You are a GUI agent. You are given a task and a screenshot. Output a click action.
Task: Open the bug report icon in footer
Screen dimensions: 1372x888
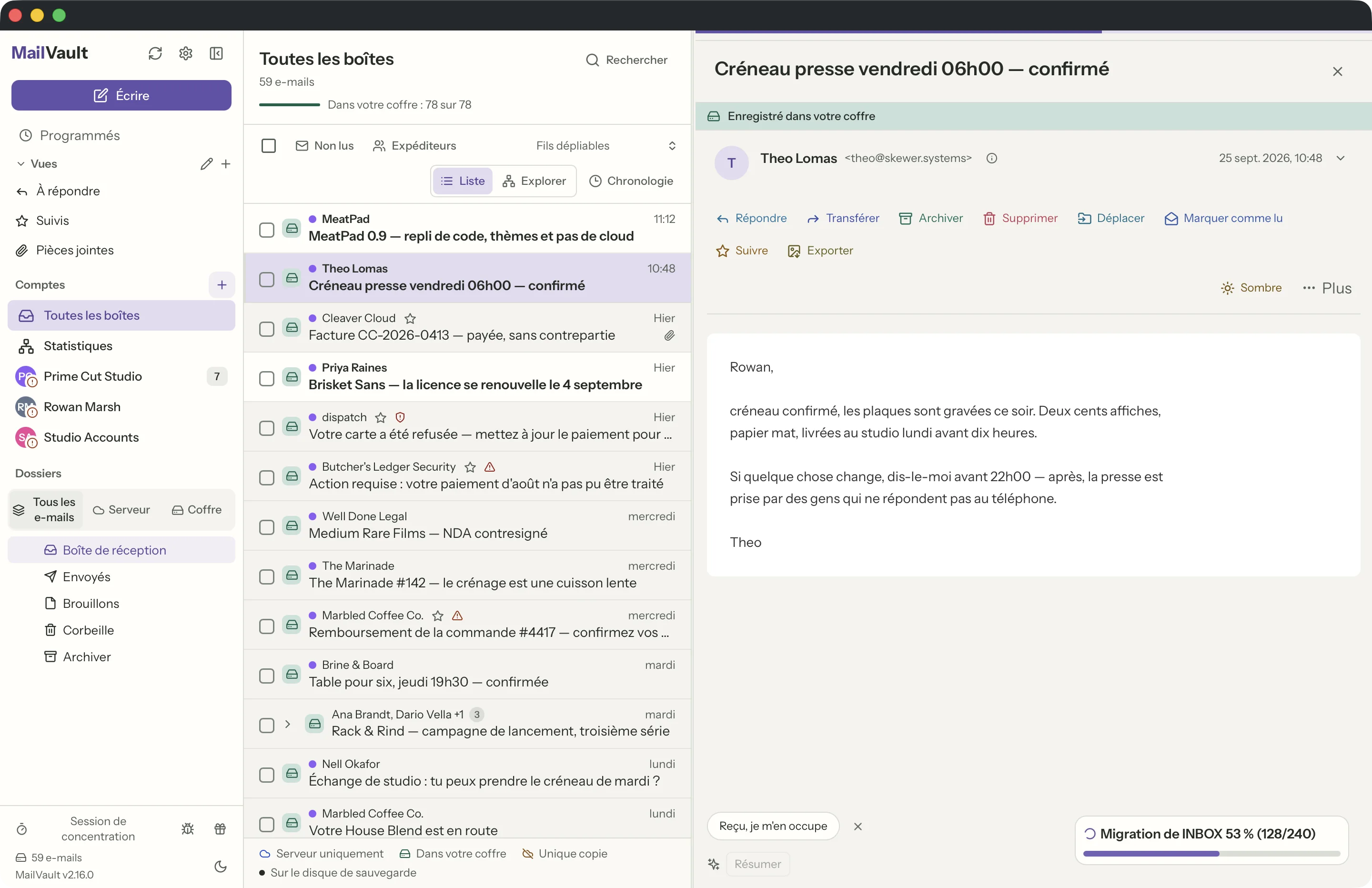click(188, 828)
